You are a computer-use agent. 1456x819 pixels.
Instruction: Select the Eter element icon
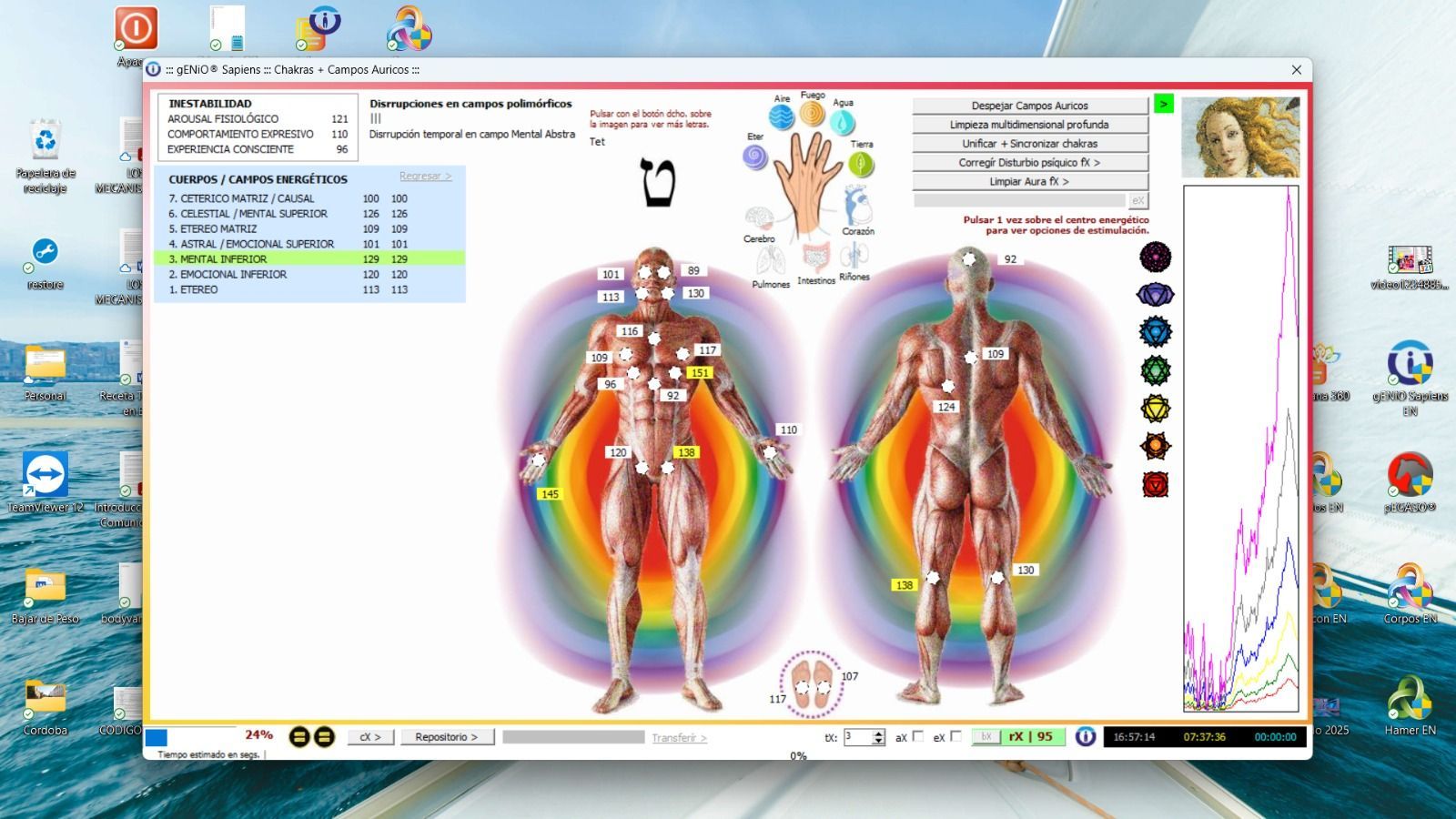(x=755, y=157)
